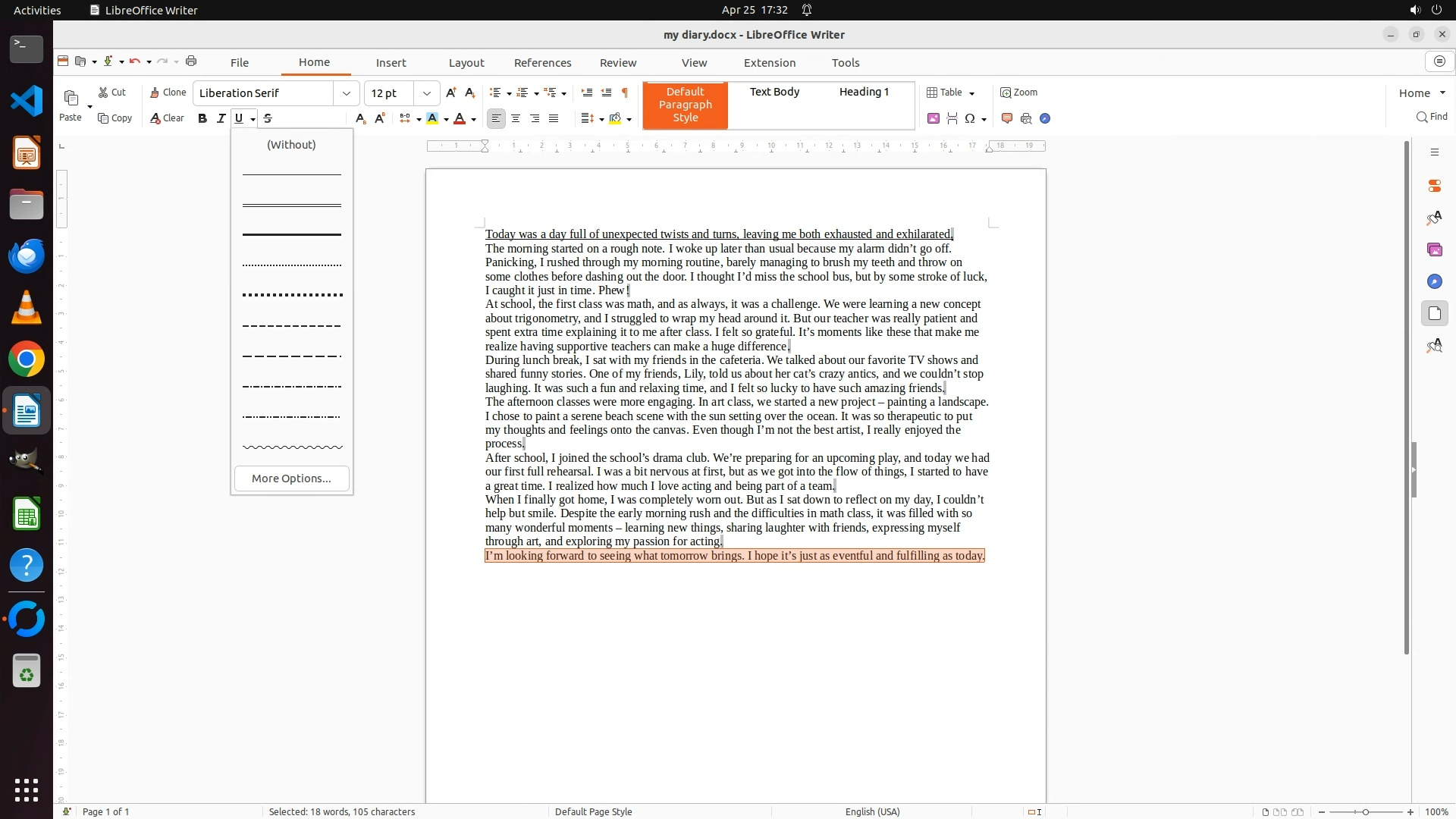Select the (Without) underline option
Image resolution: width=1456 pixels, height=819 pixels.
pyautogui.click(x=291, y=145)
